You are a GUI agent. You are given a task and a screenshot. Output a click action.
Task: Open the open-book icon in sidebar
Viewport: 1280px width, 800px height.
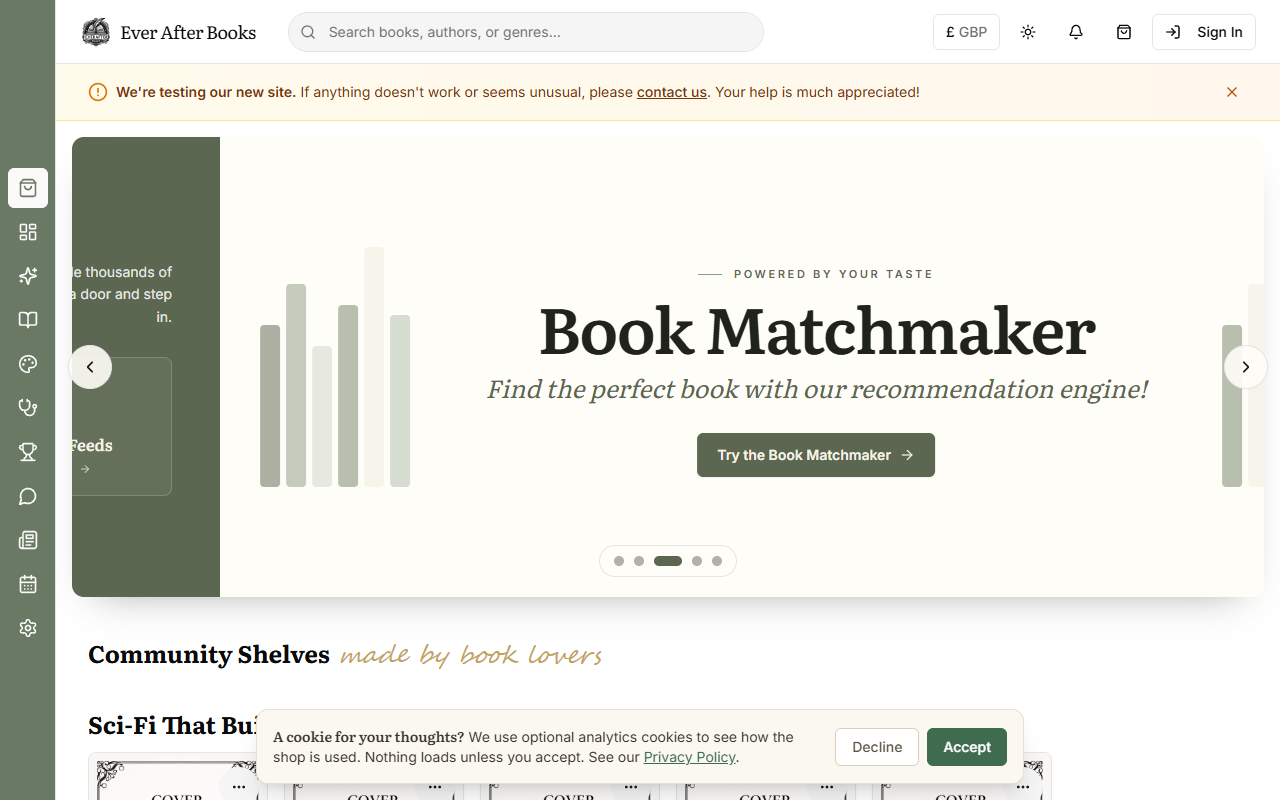pyautogui.click(x=28, y=320)
